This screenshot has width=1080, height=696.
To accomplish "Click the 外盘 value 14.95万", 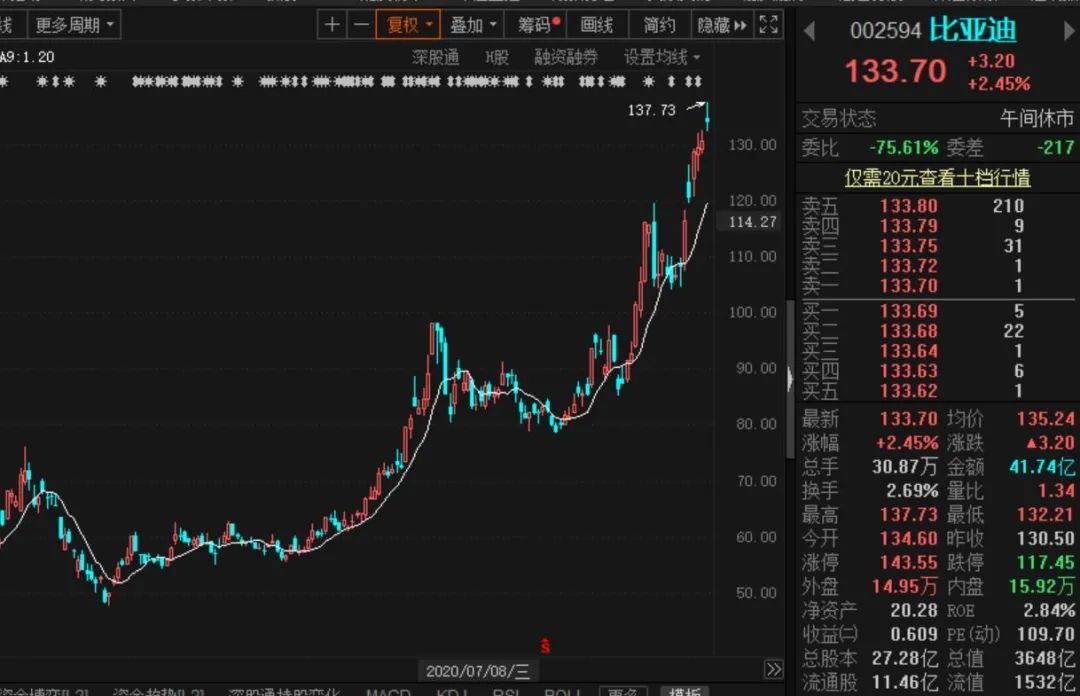I will [905, 586].
